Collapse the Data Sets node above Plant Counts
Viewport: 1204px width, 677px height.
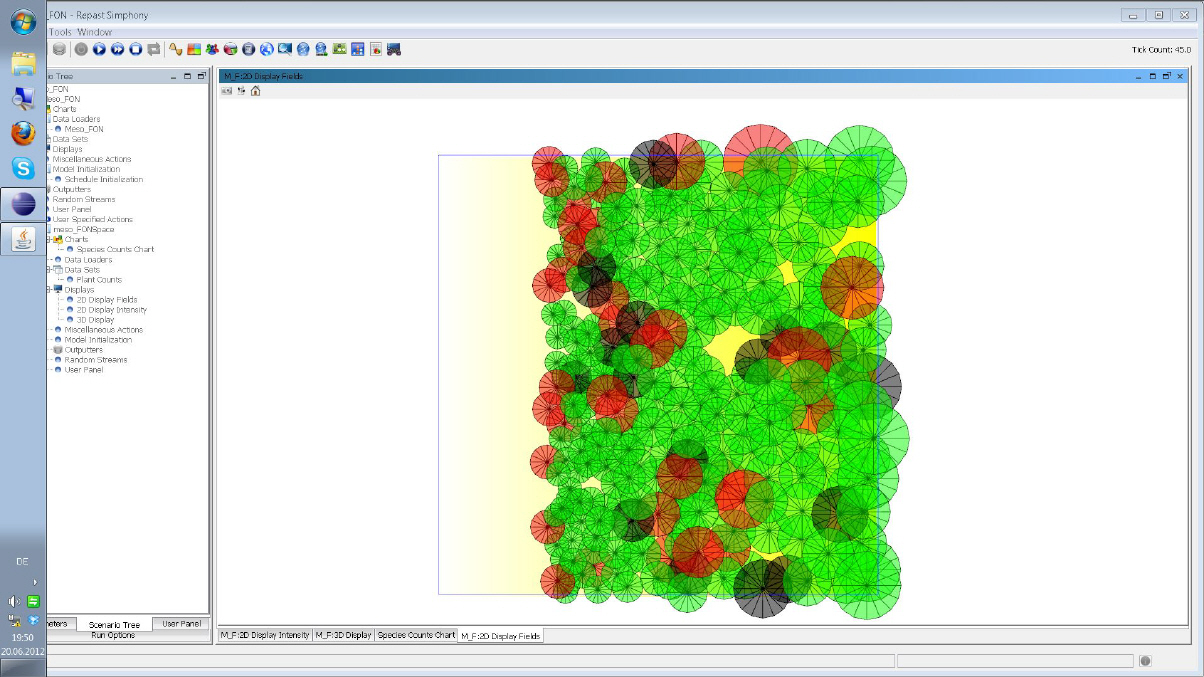[49, 270]
